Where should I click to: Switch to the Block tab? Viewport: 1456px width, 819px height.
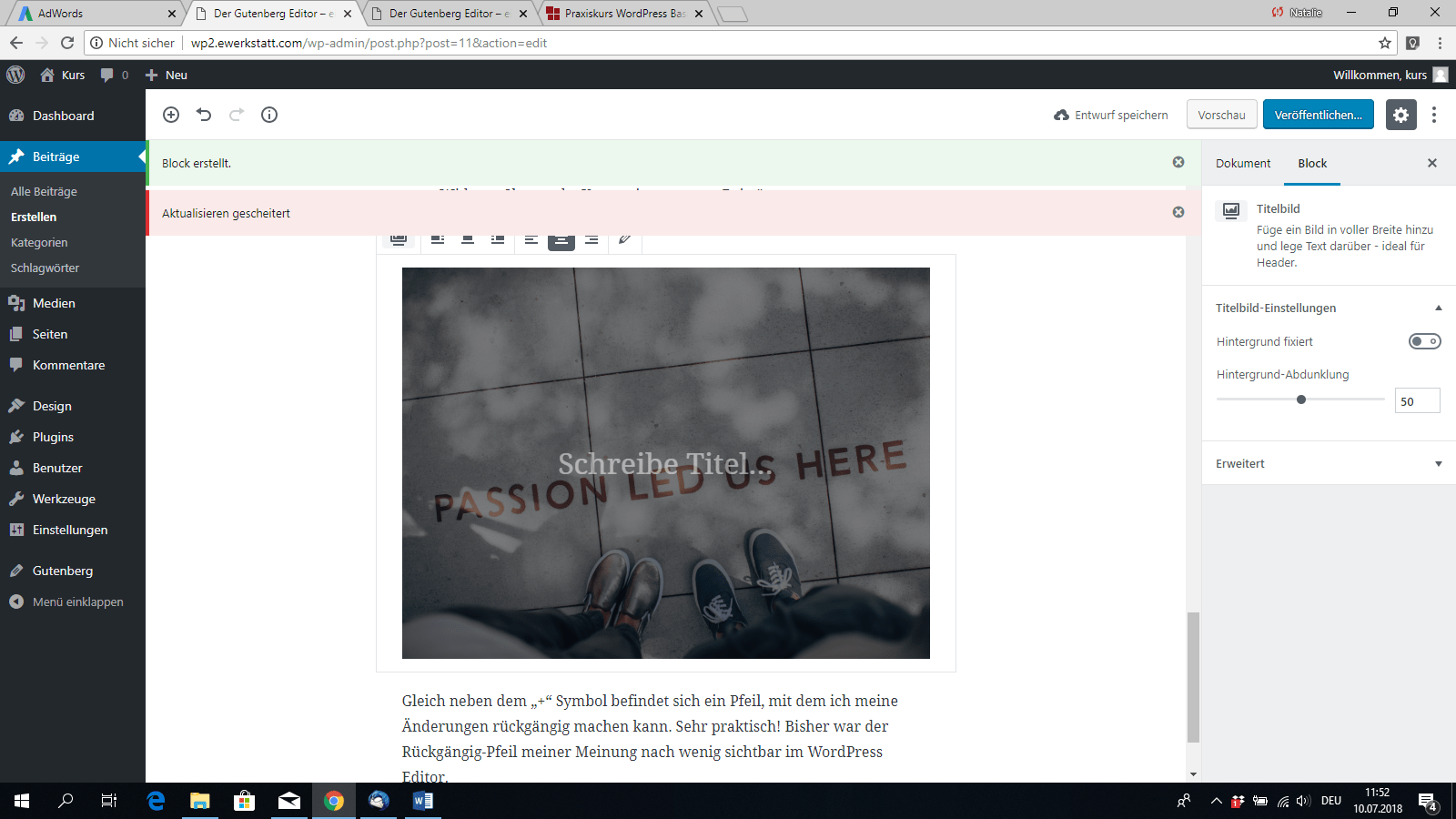pyautogui.click(x=1312, y=163)
